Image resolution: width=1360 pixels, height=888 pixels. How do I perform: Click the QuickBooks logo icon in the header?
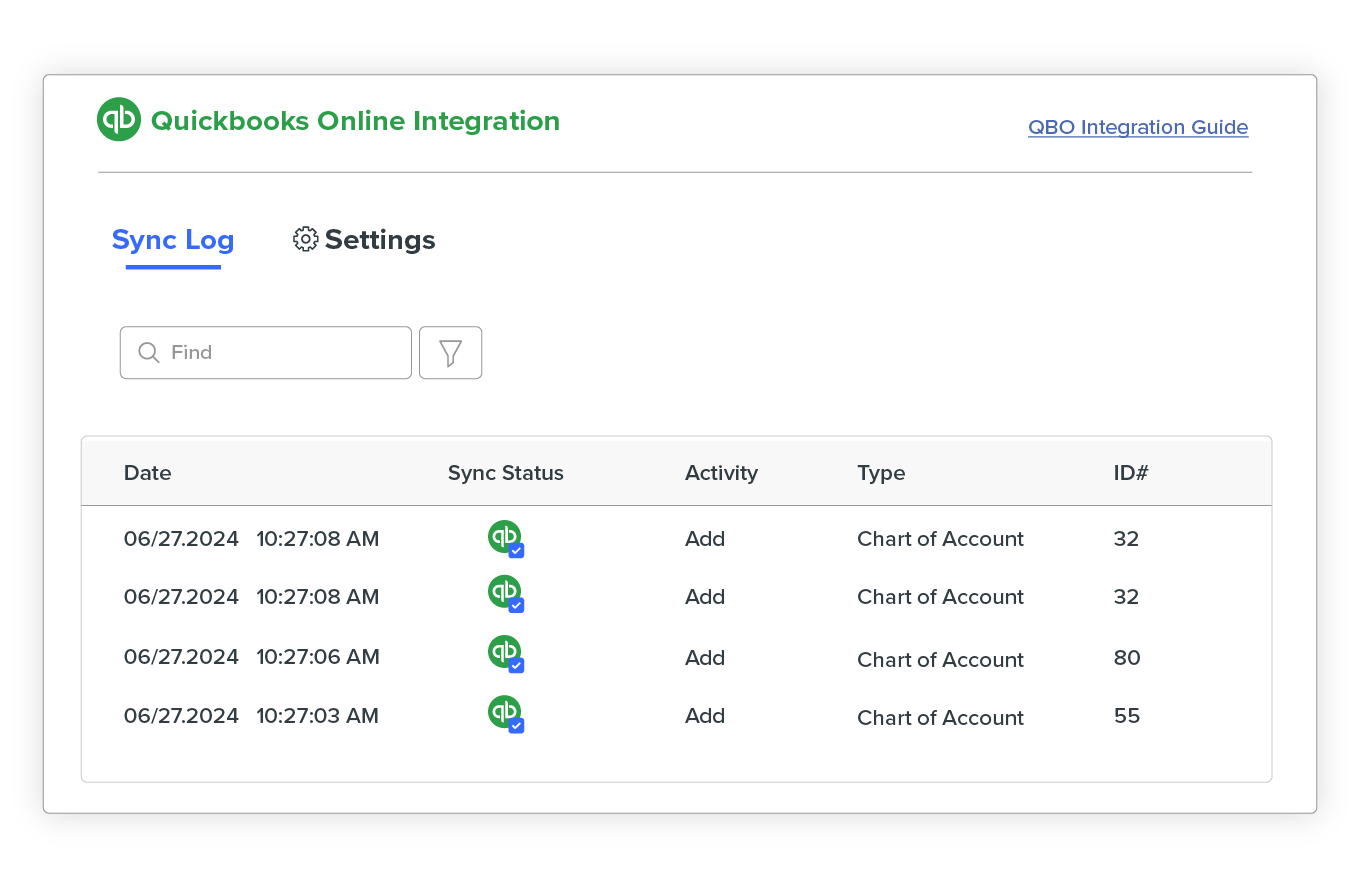pos(118,119)
